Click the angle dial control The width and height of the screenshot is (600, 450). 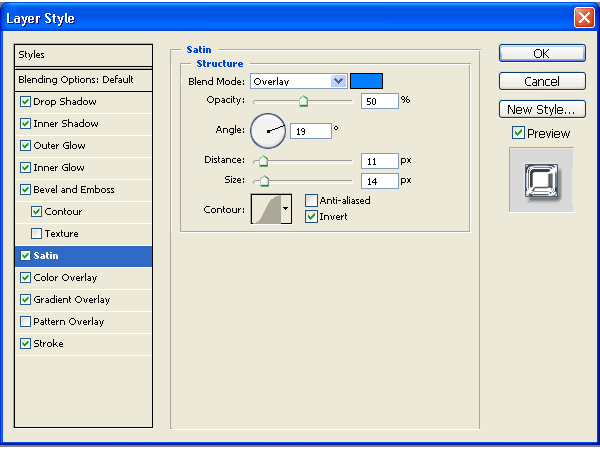click(267, 129)
